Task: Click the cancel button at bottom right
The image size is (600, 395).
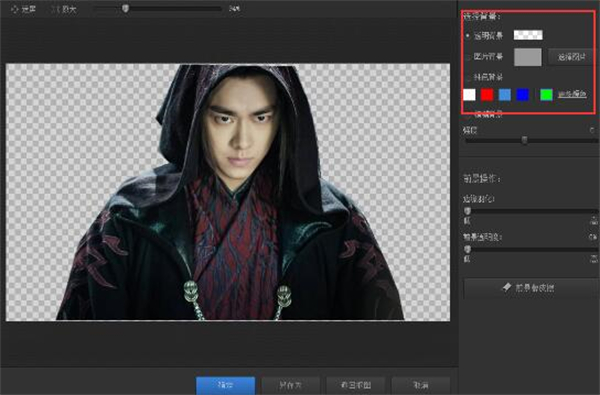Action: click(421, 385)
